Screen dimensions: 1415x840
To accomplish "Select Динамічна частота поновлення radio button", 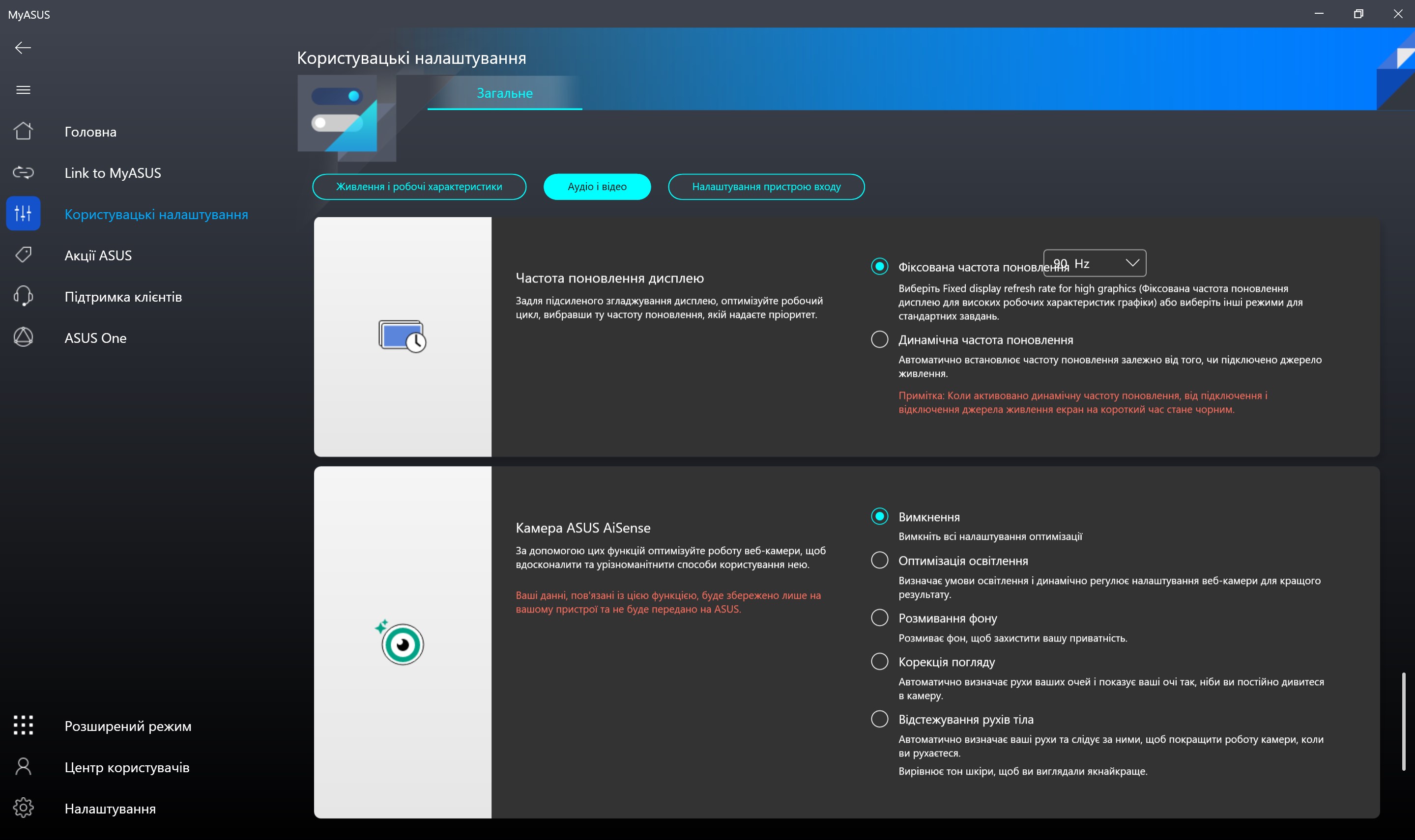I will click(879, 339).
